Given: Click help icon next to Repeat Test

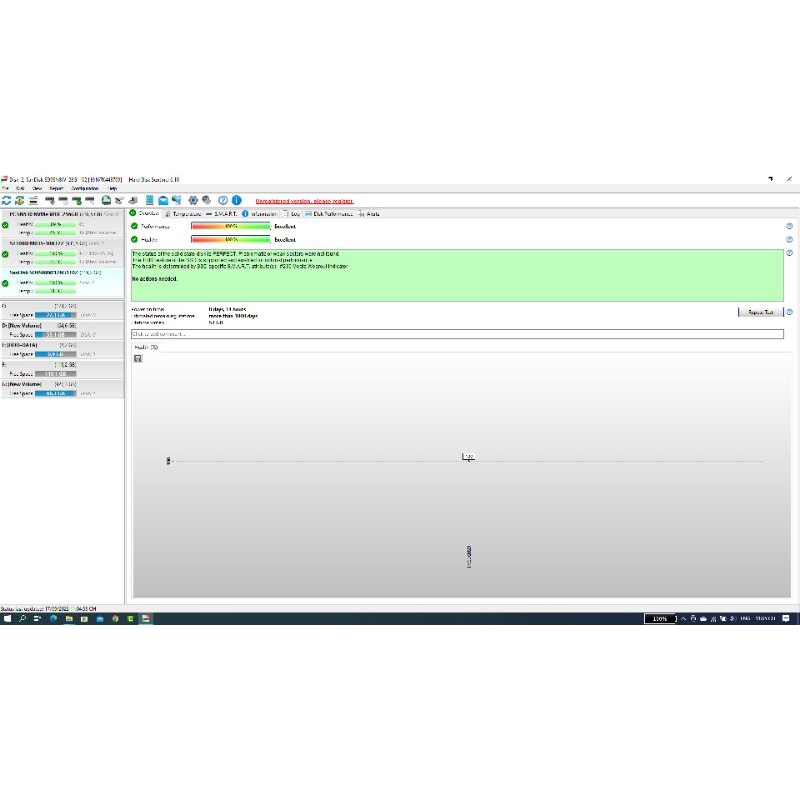Looking at the screenshot, I should coord(789,312).
